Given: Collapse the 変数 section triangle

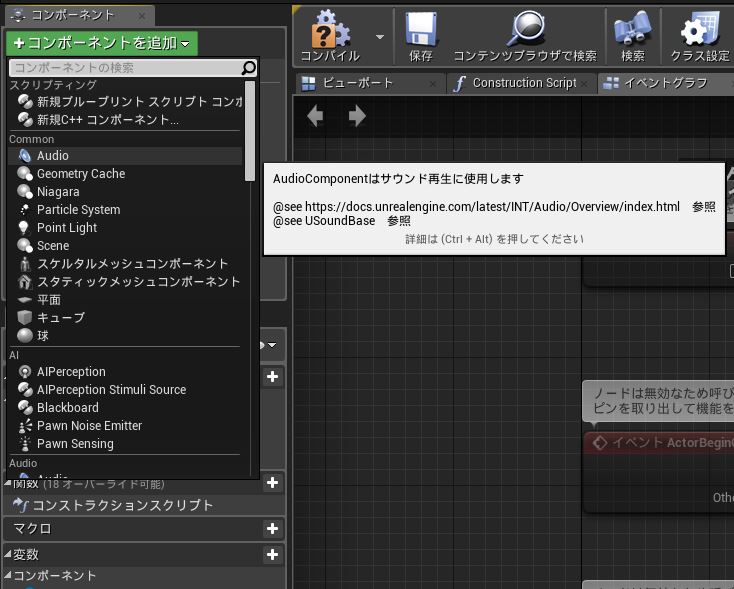Looking at the screenshot, I should pyautogui.click(x=7, y=554).
